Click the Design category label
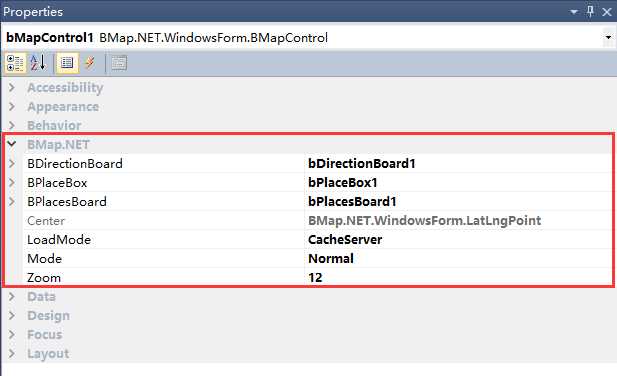The width and height of the screenshot is (617, 376). click(48, 315)
